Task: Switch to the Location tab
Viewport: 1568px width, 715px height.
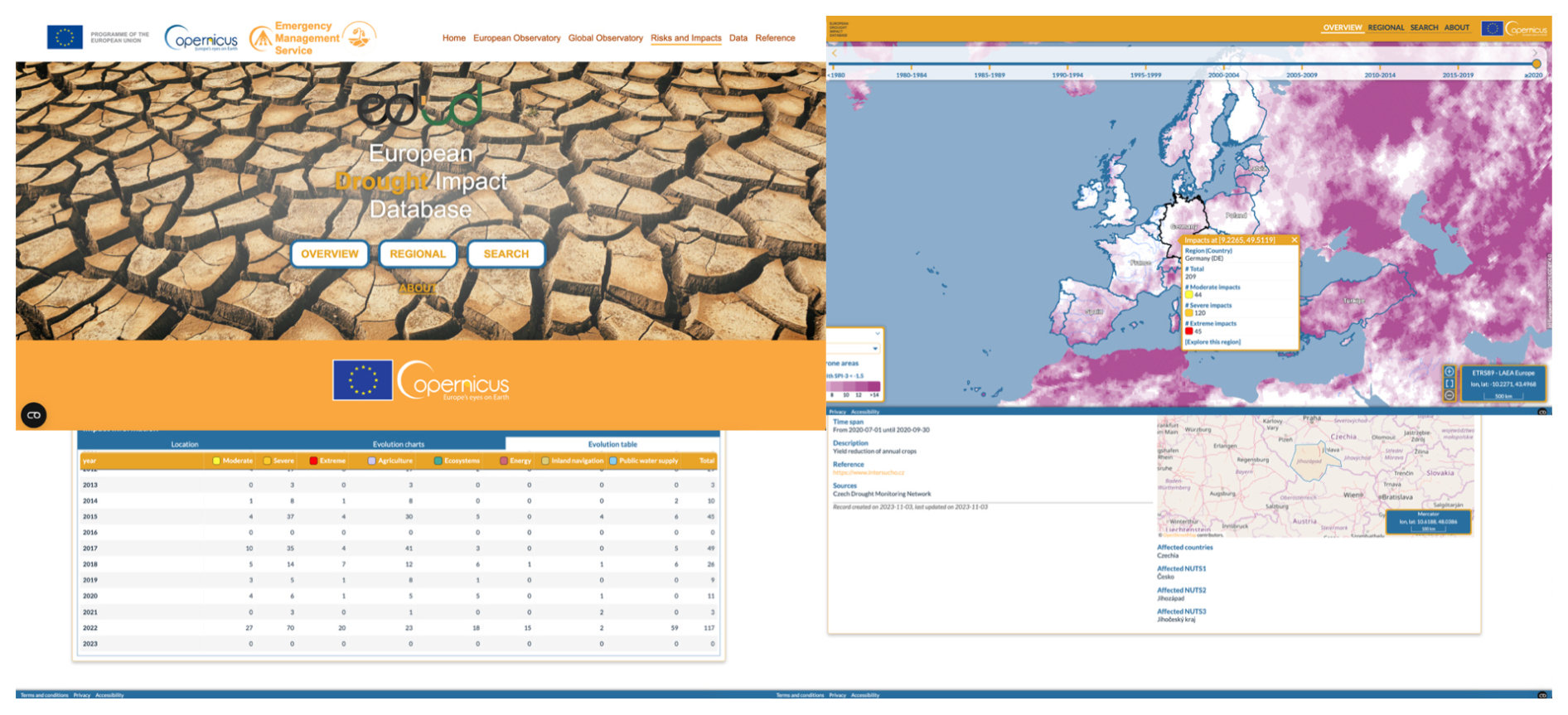Action: [184, 444]
